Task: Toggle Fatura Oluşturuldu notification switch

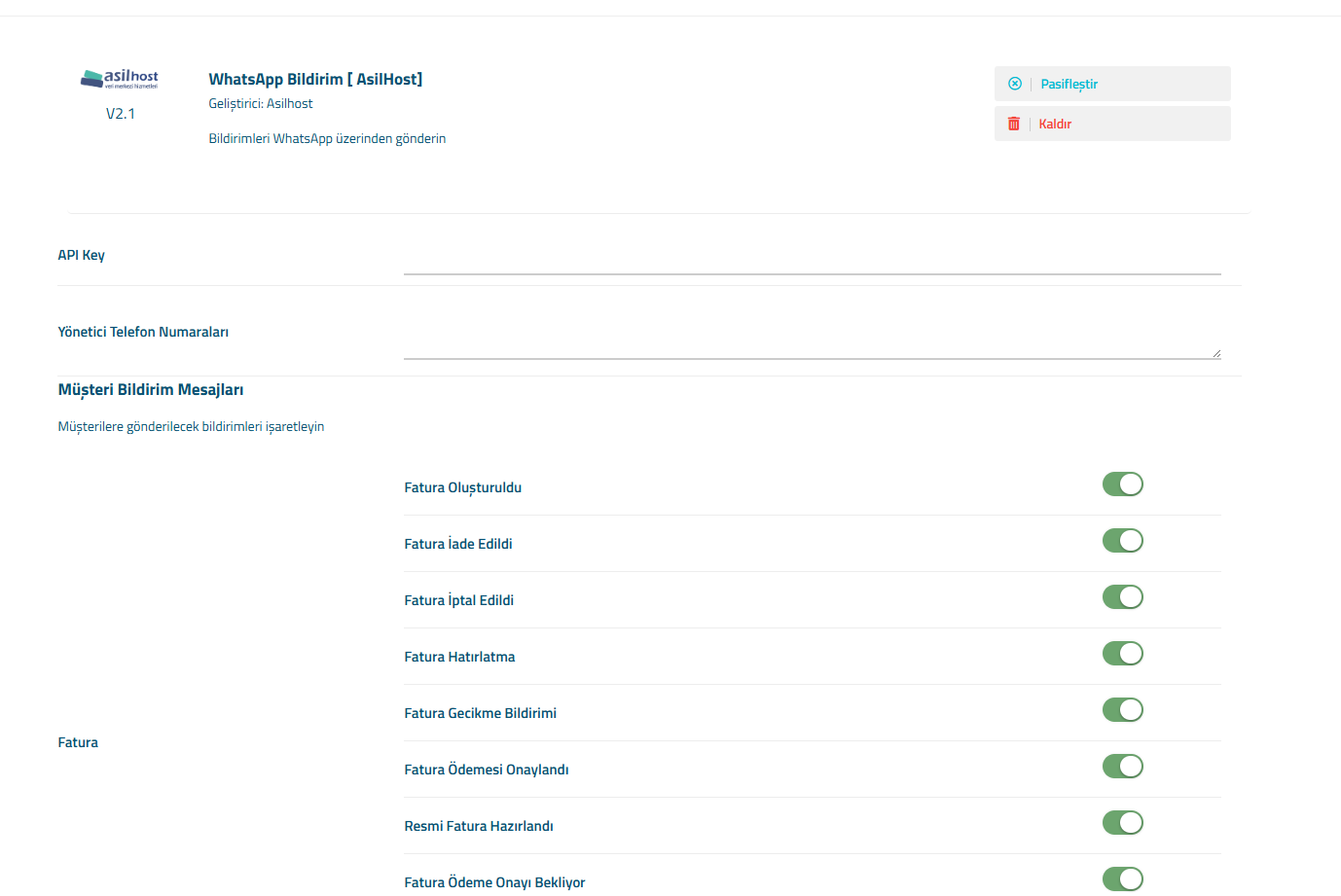Action: [x=1122, y=484]
